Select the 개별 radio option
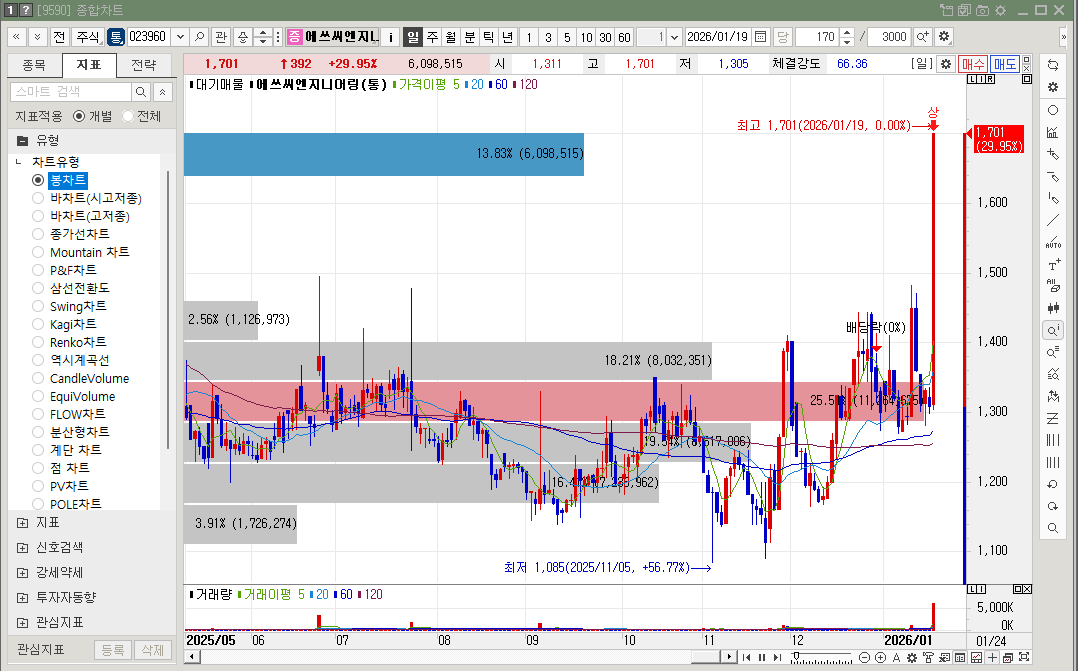The image size is (1078, 671). pyautogui.click(x=79, y=116)
